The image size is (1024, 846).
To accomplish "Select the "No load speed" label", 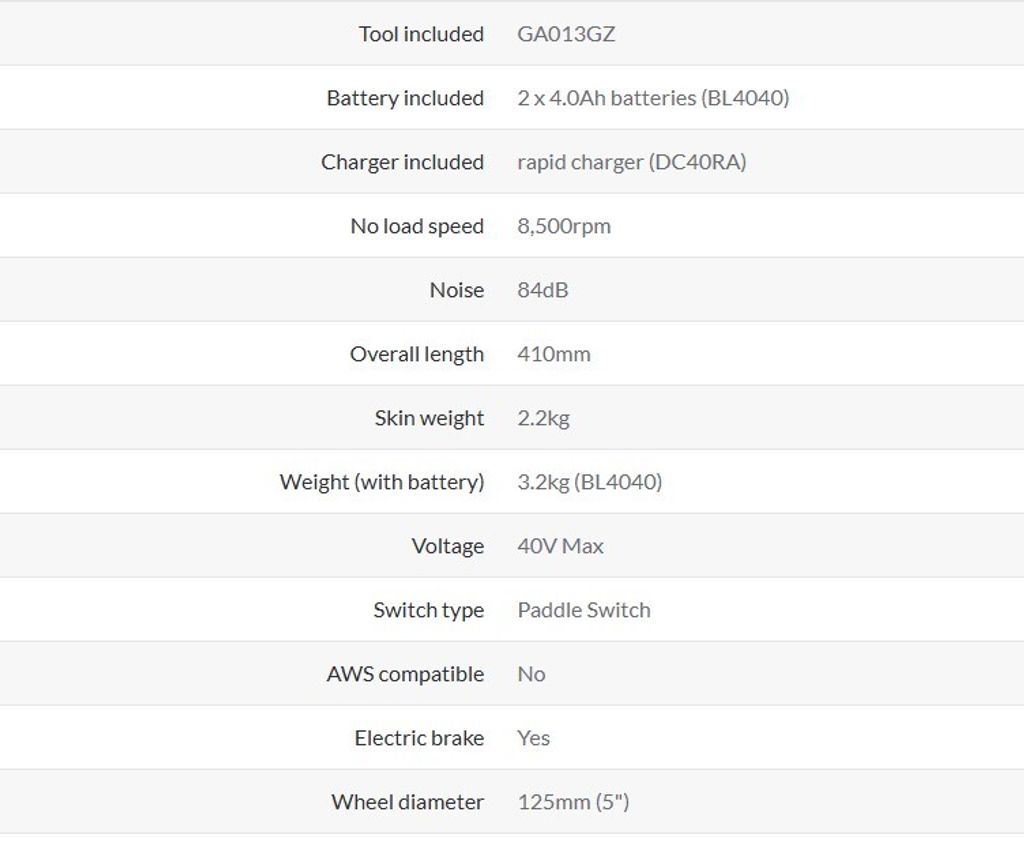I will (x=417, y=226).
